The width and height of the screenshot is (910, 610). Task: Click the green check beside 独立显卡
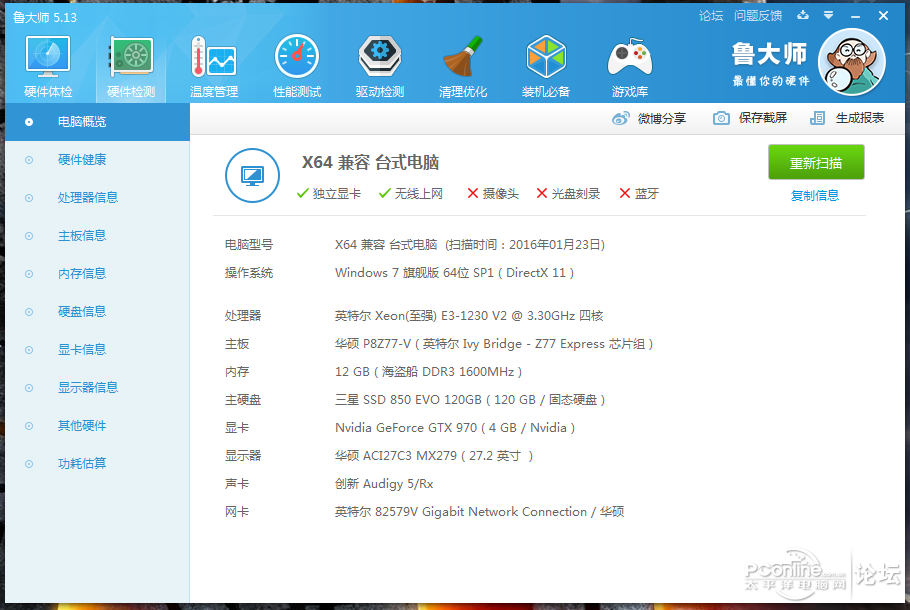click(x=302, y=193)
